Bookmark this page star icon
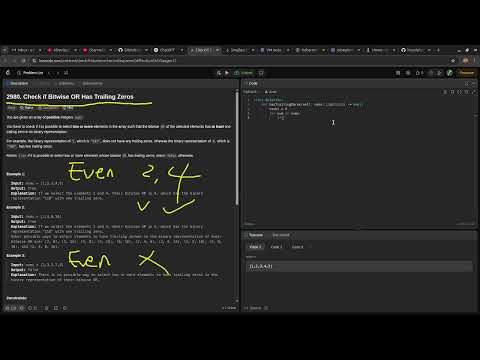This screenshot has height=360, width=480. [x=453, y=61]
